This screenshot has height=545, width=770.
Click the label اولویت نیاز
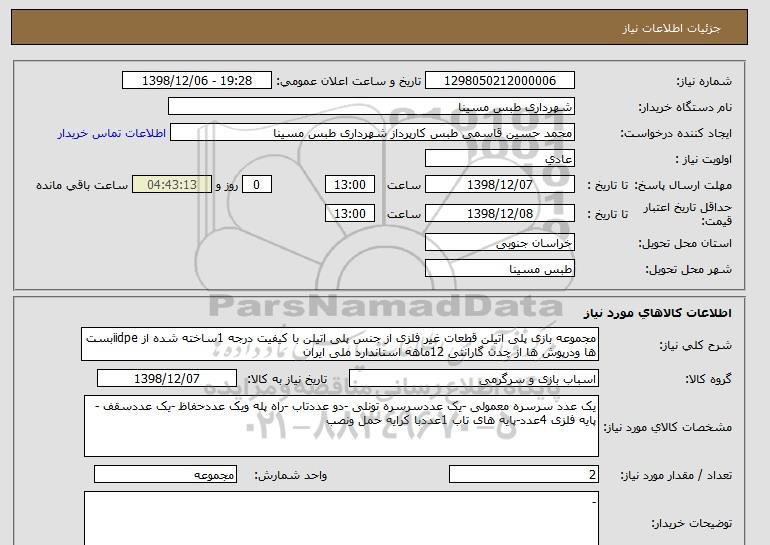point(703,159)
